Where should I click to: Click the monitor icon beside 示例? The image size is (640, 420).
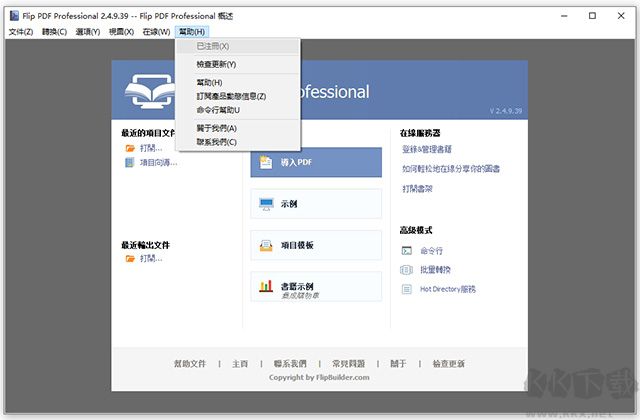click(266, 204)
